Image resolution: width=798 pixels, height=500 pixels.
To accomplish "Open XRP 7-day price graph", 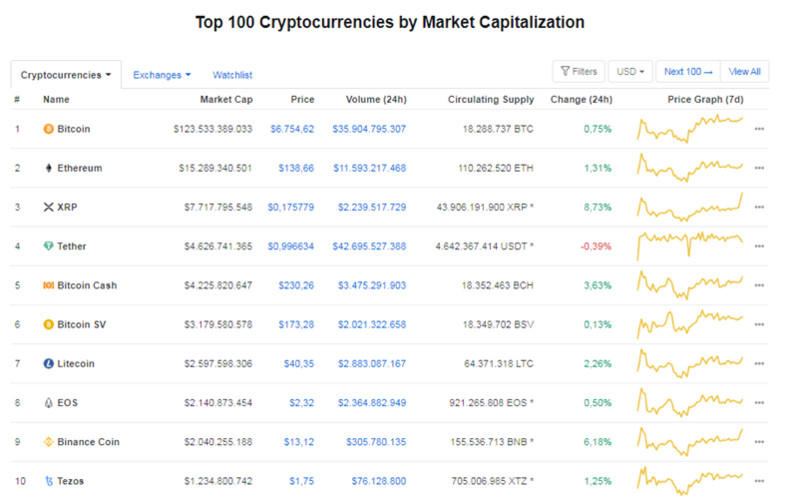I will (x=690, y=207).
